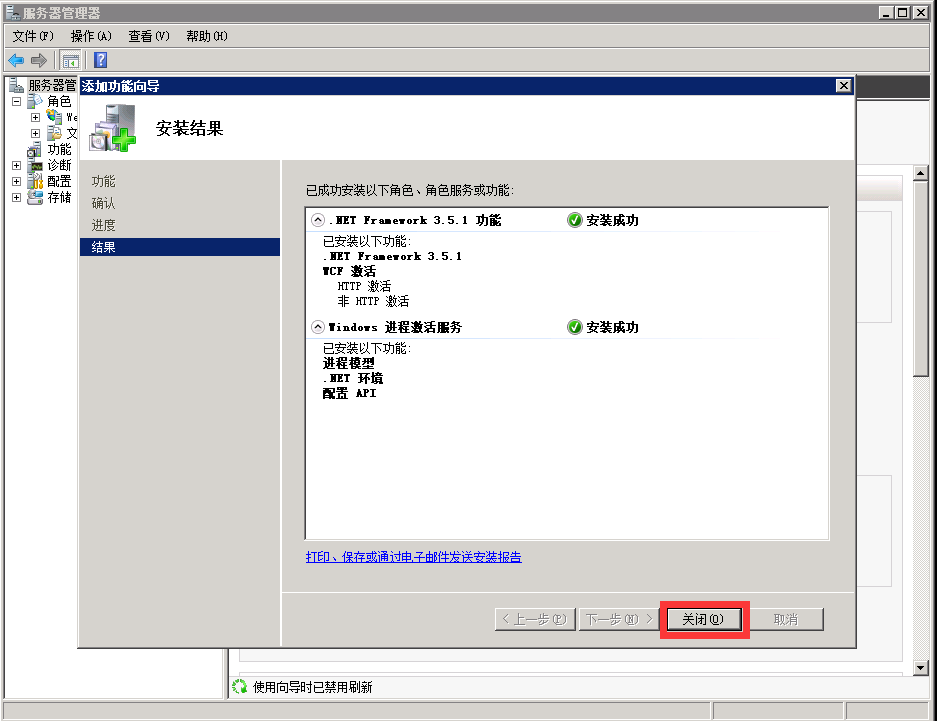Open the print, save or email installation report link
This screenshot has width=937, height=721.
pos(413,557)
